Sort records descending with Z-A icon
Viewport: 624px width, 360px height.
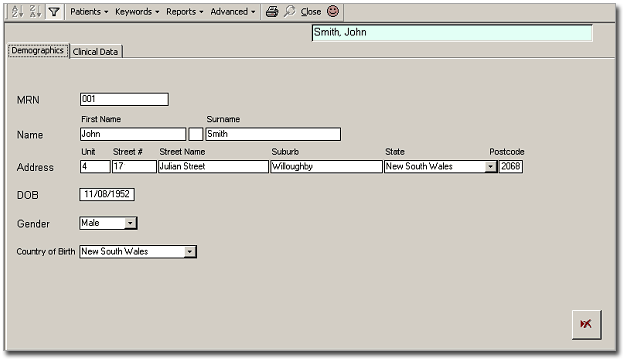coord(35,12)
